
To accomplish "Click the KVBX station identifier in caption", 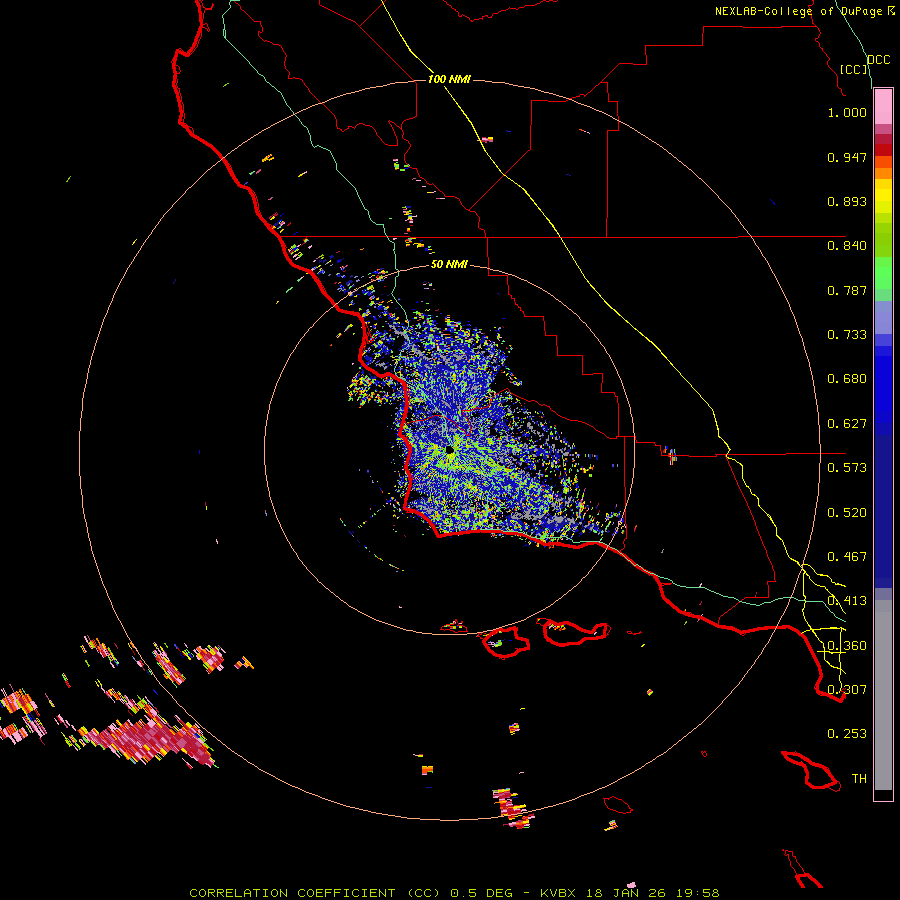I will click(558, 893).
